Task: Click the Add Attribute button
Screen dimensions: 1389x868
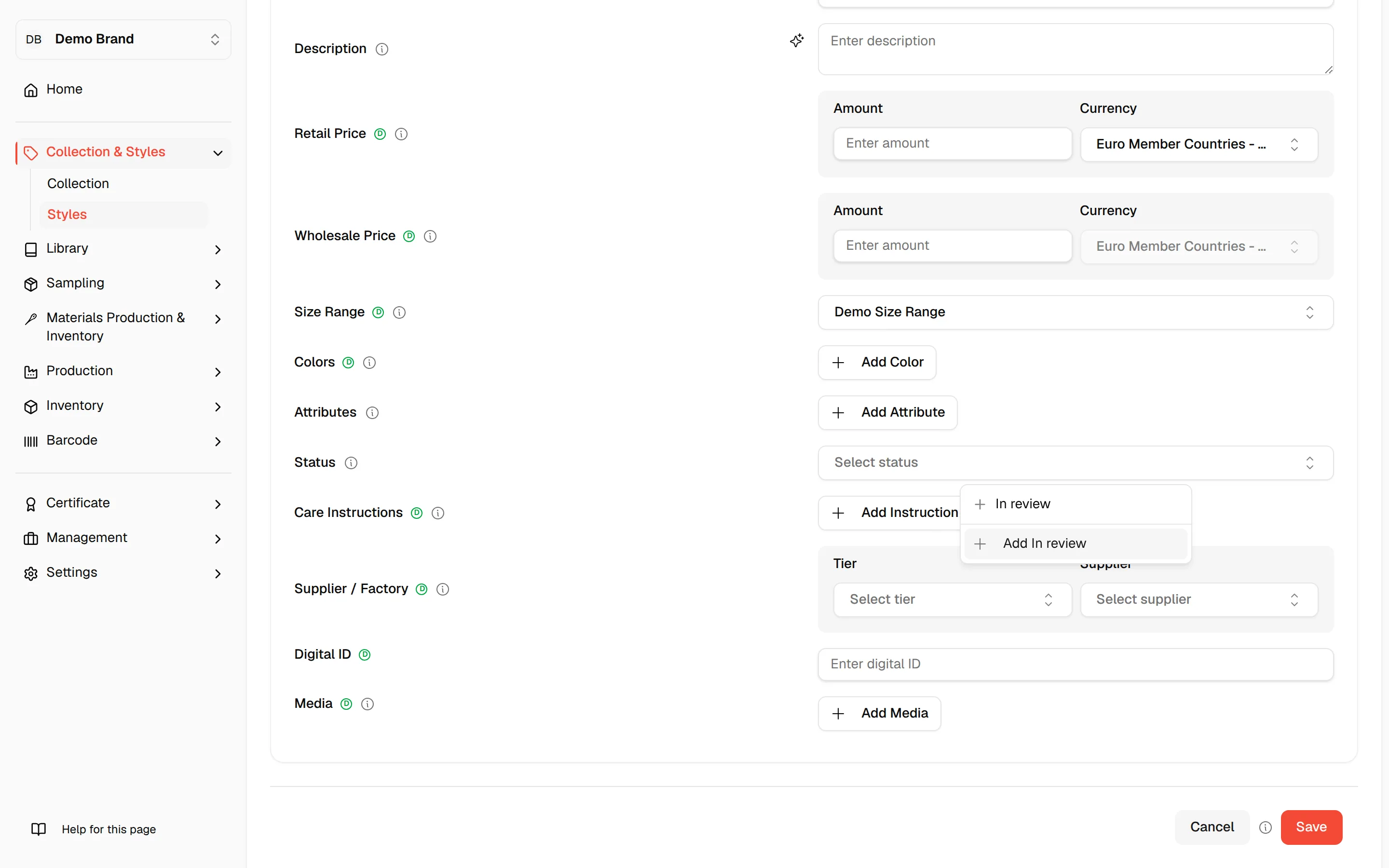Action: tap(887, 413)
